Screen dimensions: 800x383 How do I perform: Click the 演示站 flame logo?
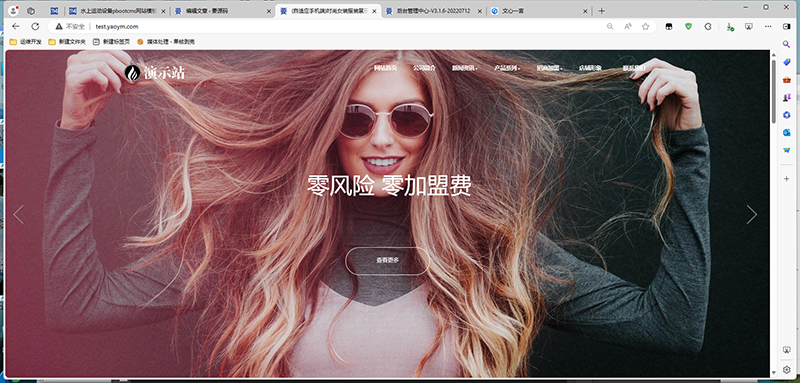pos(155,73)
